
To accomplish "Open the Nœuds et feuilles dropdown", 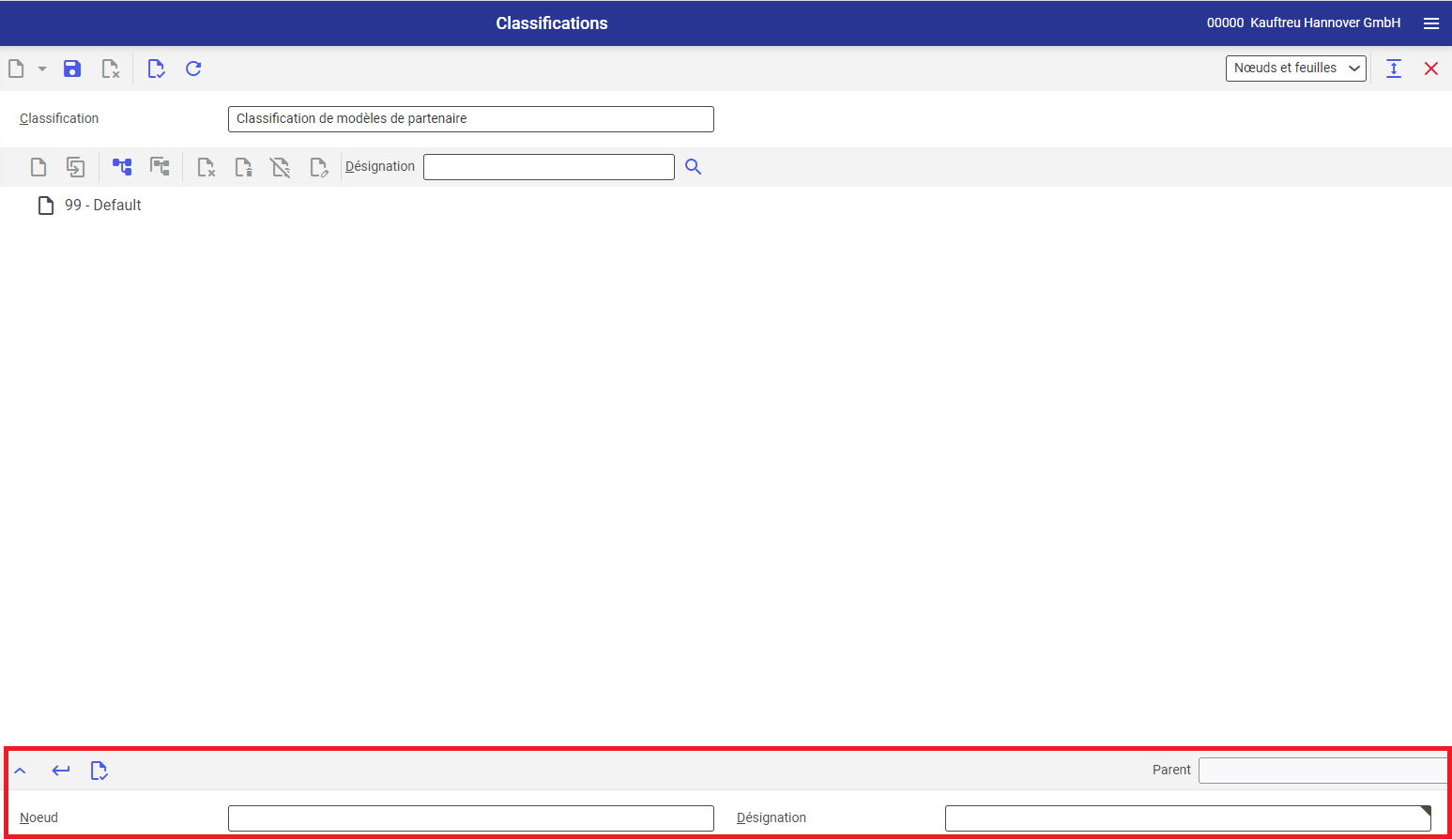I will click(1295, 69).
